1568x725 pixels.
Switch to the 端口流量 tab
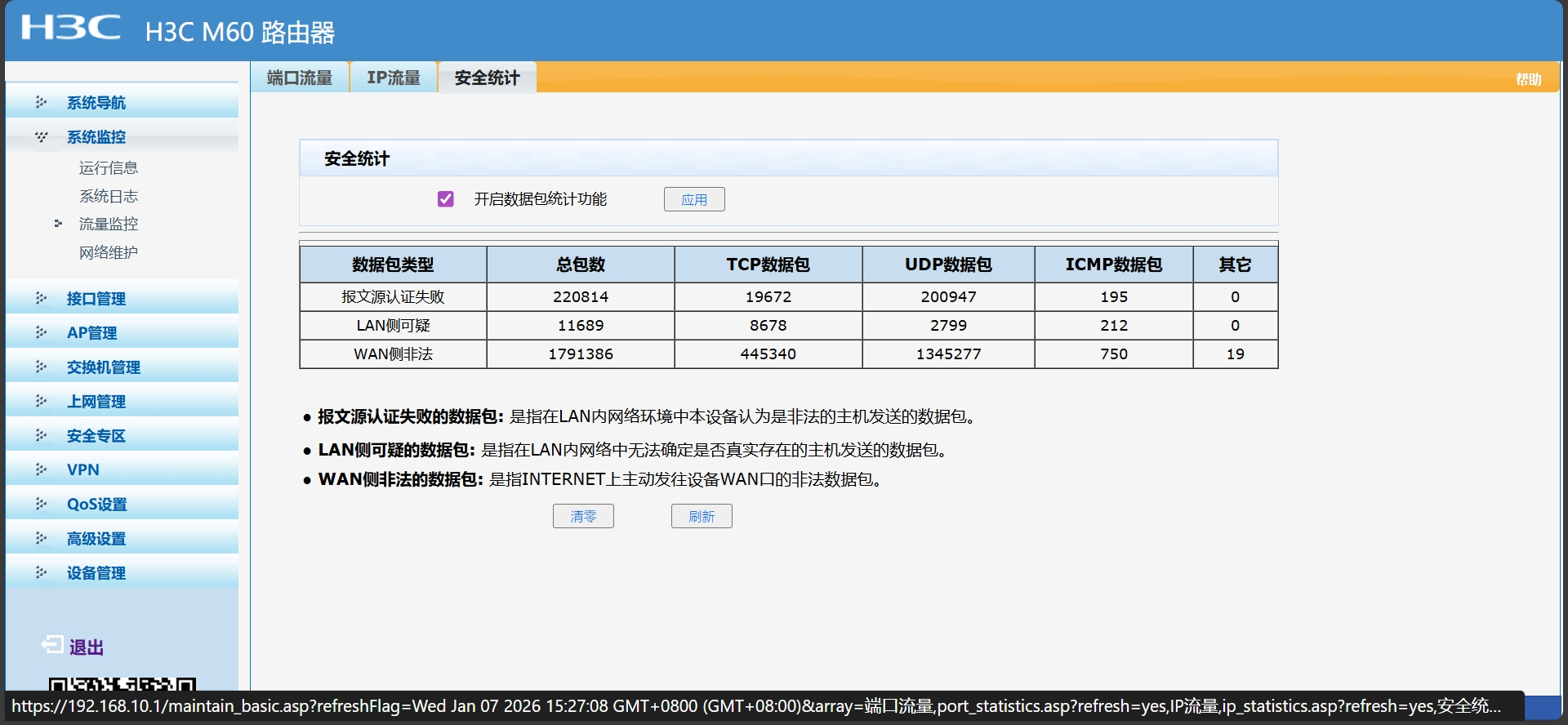(x=300, y=78)
